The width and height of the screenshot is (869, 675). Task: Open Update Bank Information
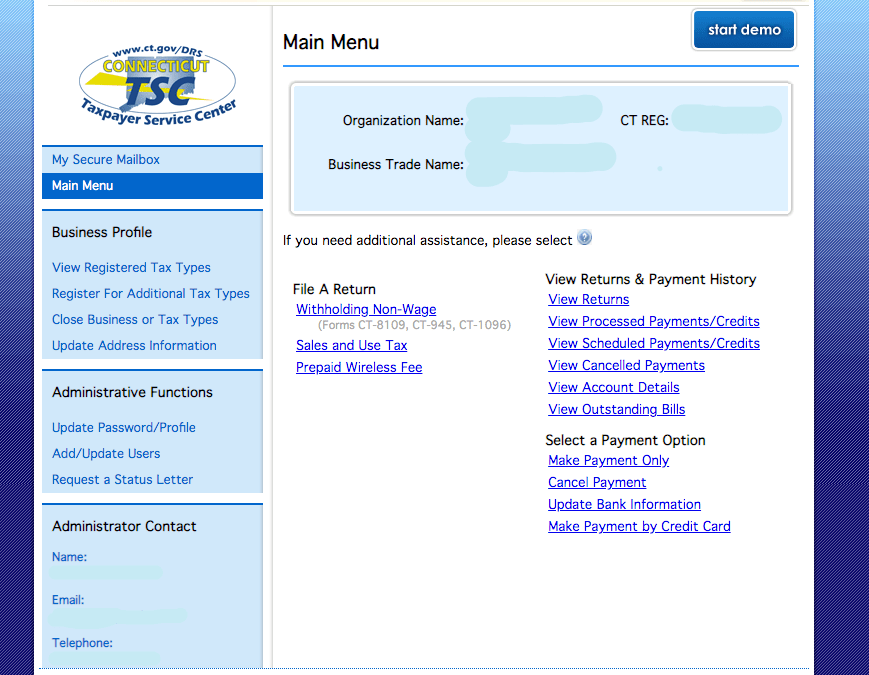tap(624, 505)
